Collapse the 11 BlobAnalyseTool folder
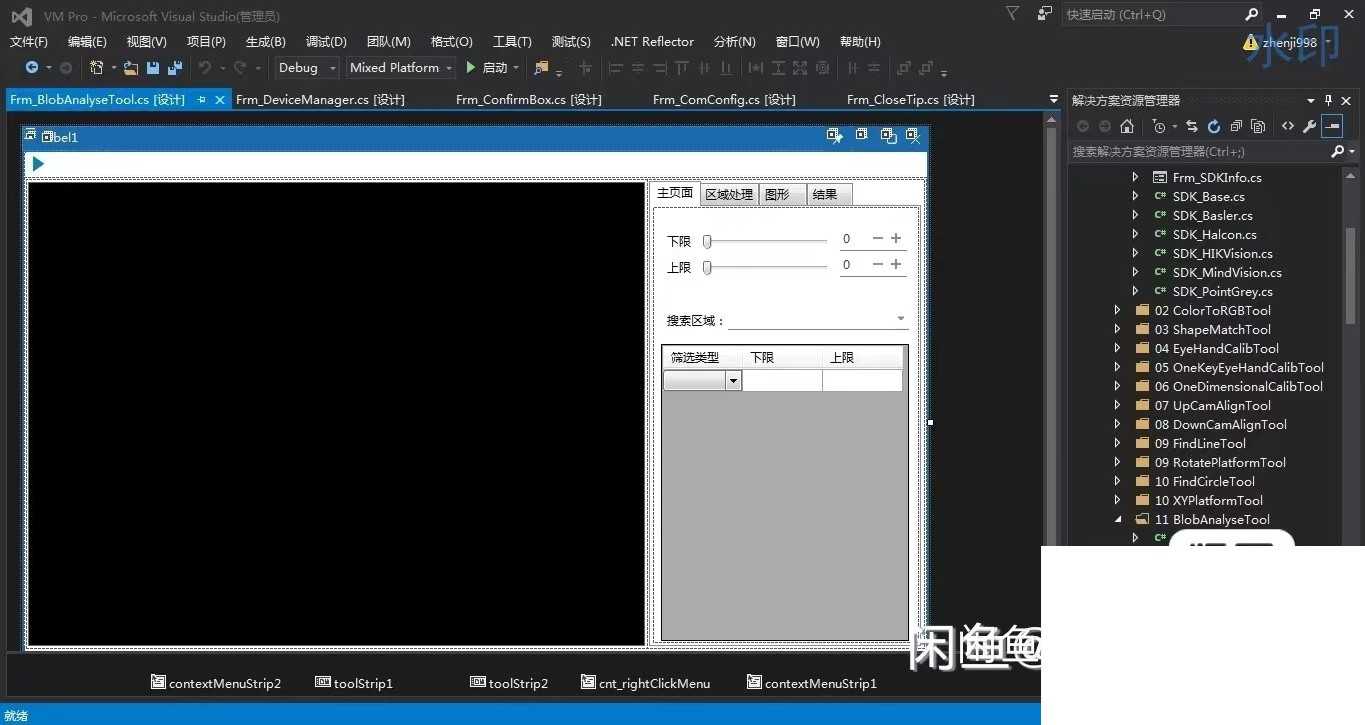 point(1117,520)
